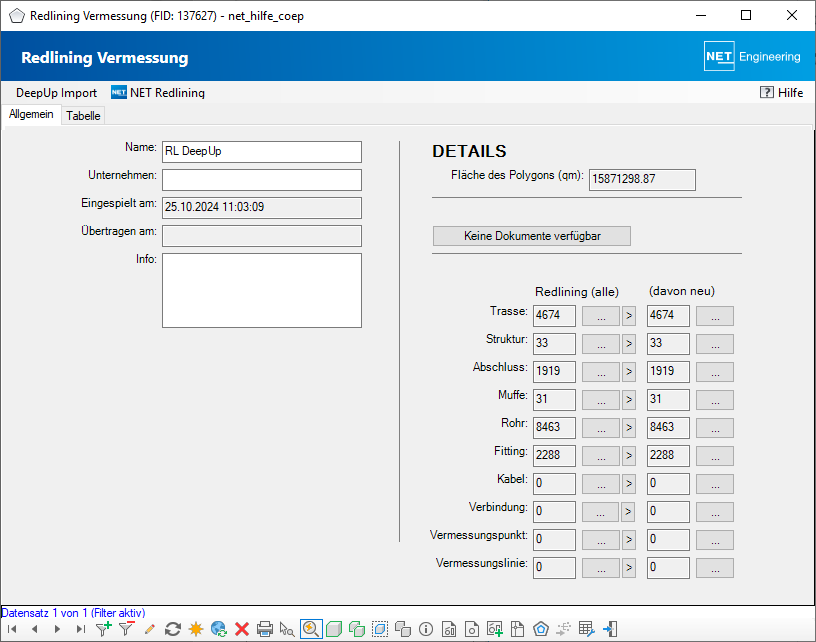Click Vermessungspunkt Redlining (alle) ellipsis button
The image size is (816, 642).
[601, 541]
